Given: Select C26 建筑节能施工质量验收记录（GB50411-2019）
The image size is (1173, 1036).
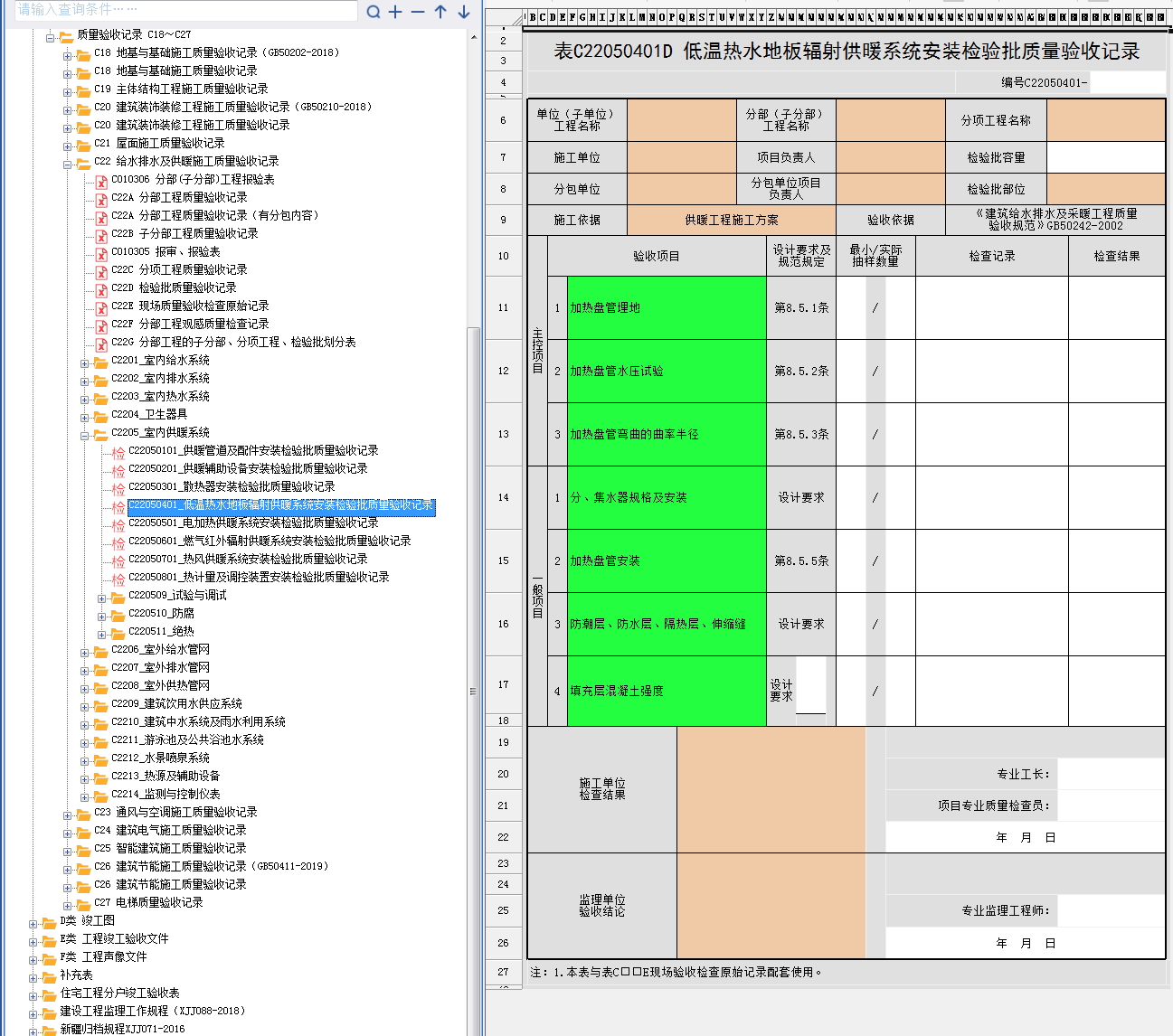Looking at the screenshot, I should (212, 866).
